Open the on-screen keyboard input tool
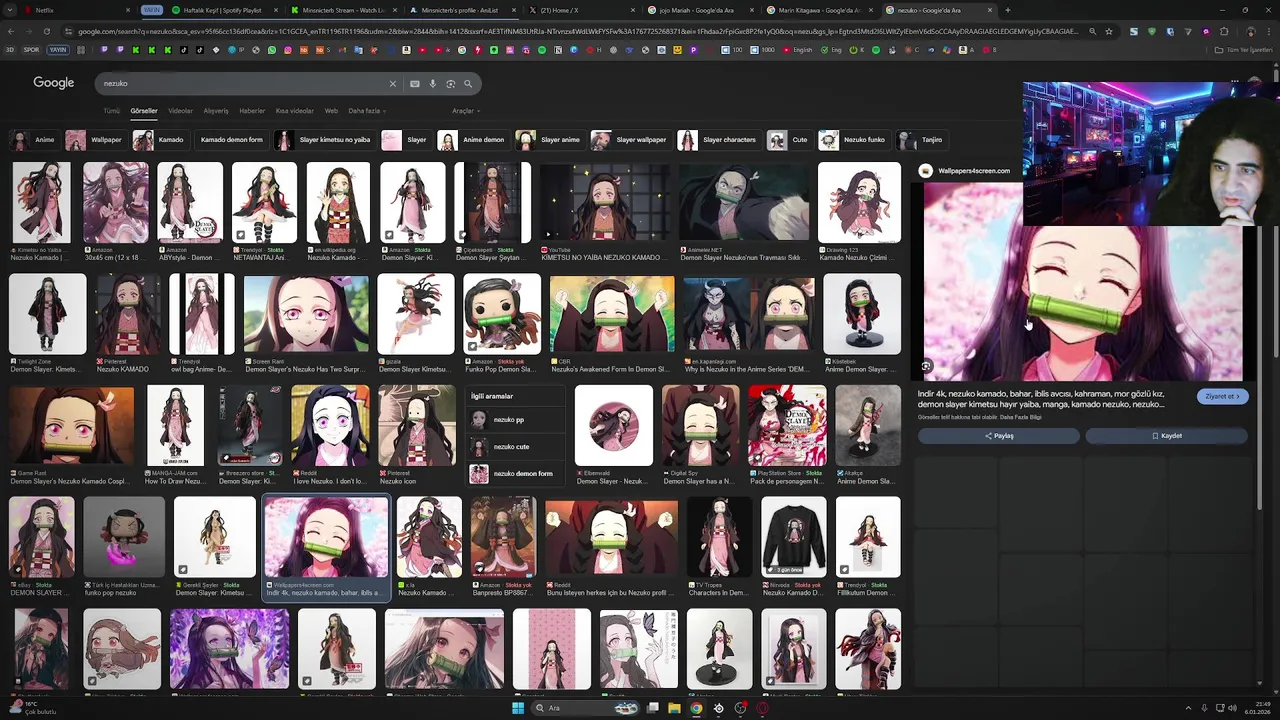 pos(415,84)
